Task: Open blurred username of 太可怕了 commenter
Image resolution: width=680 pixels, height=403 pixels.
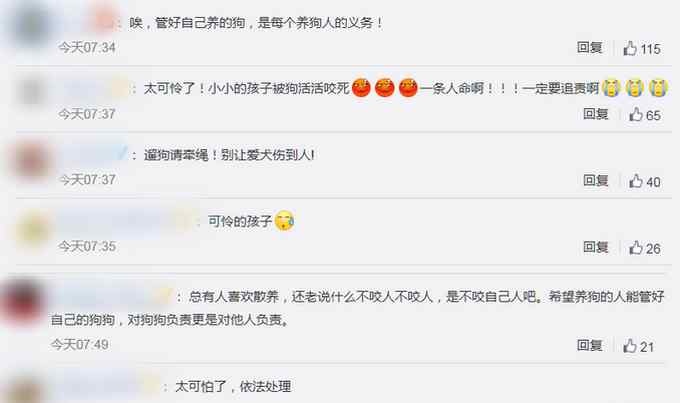Action: click(106, 386)
